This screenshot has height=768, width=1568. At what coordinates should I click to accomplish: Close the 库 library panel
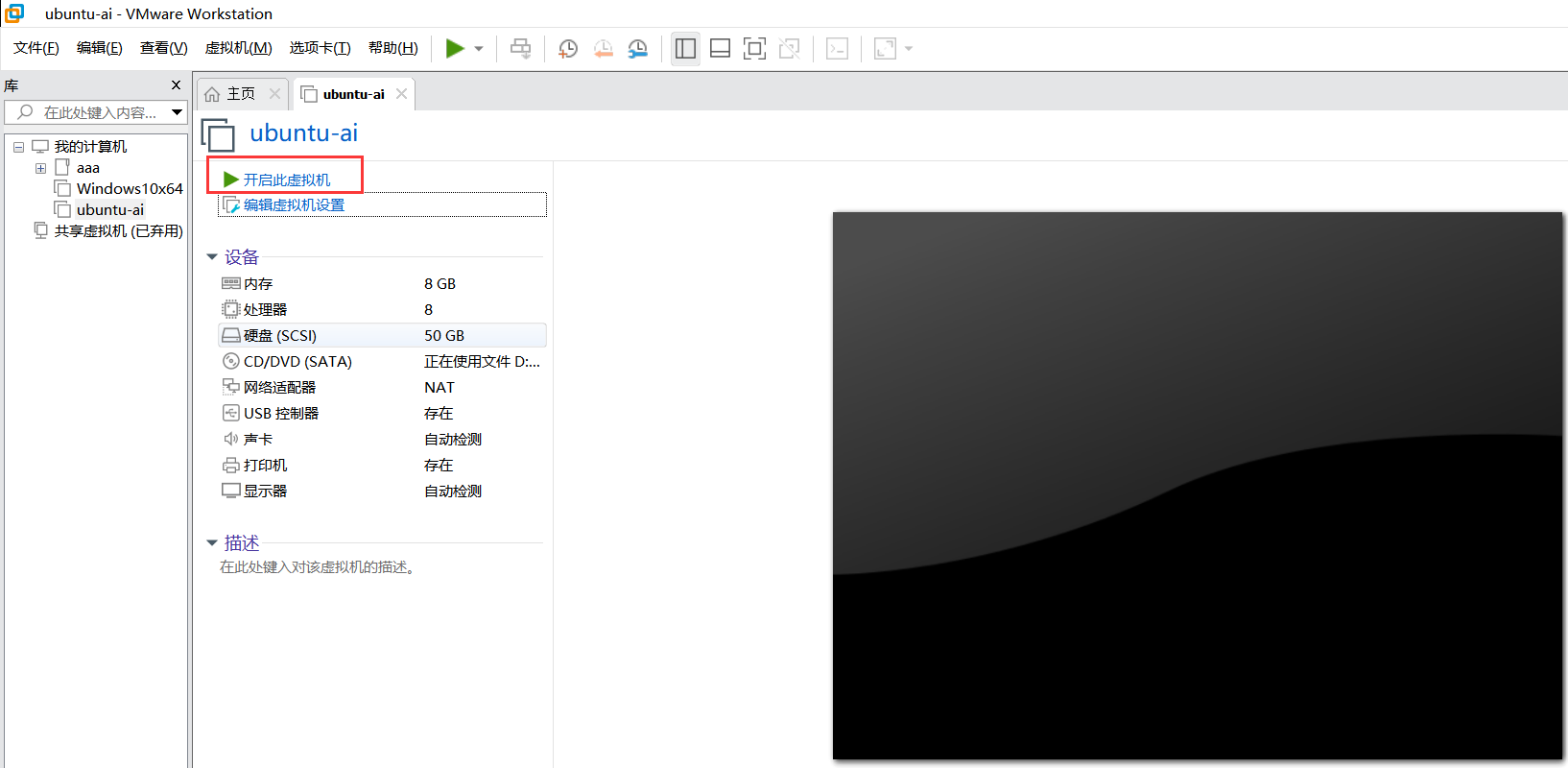coord(176,84)
